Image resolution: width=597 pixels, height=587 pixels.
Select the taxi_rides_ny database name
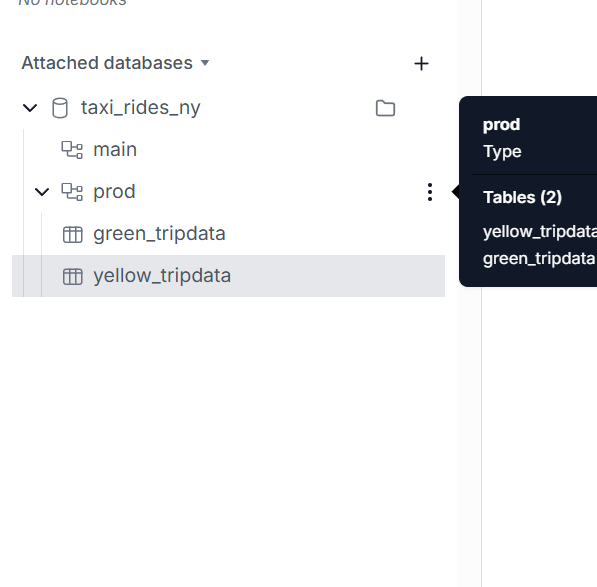click(x=140, y=108)
